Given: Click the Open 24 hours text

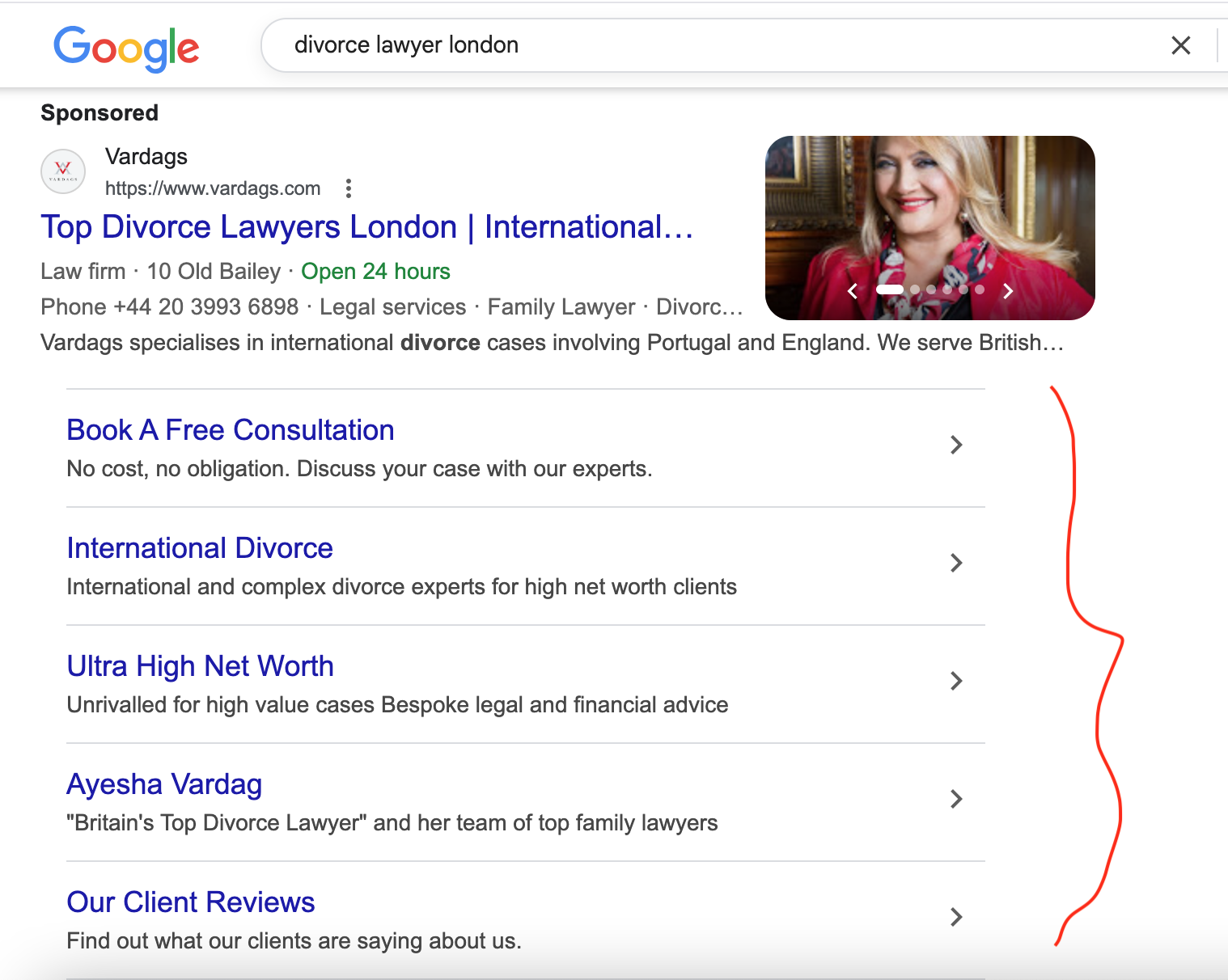Looking at the screenshot, I should click(375, 272).
